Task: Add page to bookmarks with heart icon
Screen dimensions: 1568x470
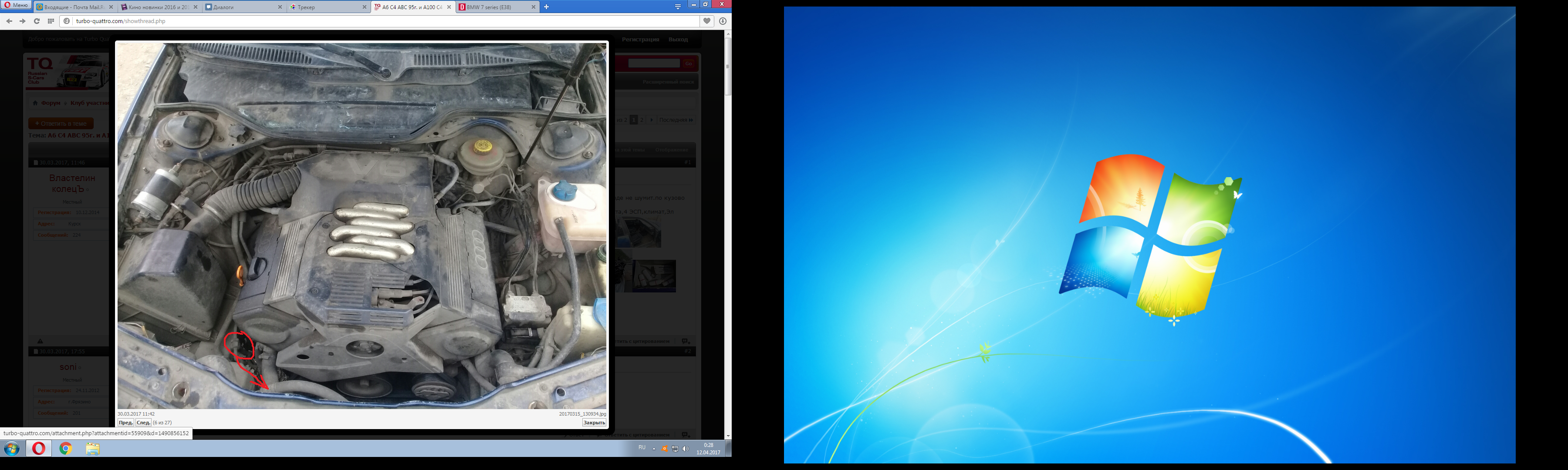Action: point(707,21)
